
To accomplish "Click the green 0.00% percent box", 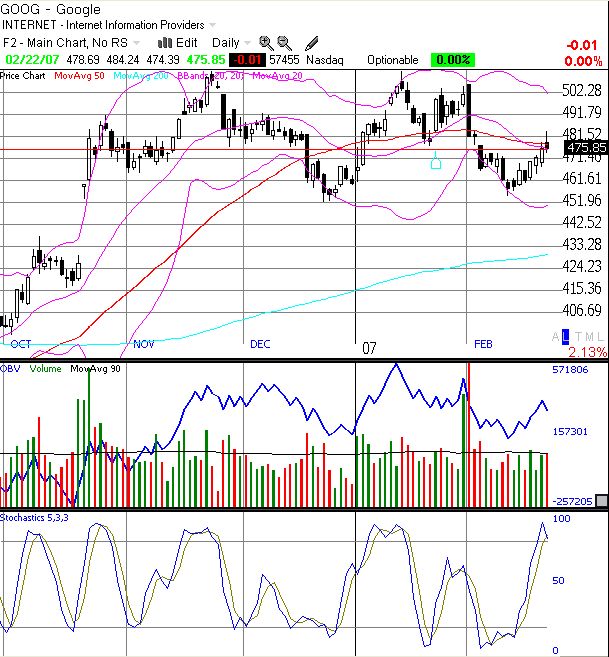I will tap(453, 60).
